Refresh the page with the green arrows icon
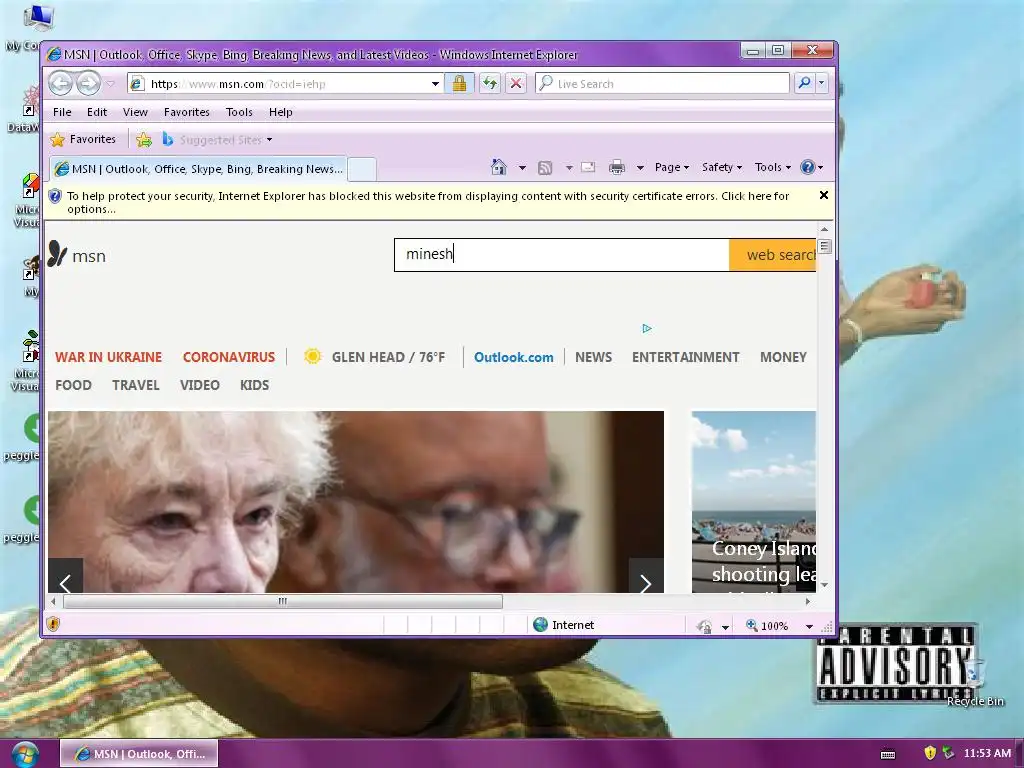The height and width of the screenshot is (768, 1024). (x=490, y=84)
